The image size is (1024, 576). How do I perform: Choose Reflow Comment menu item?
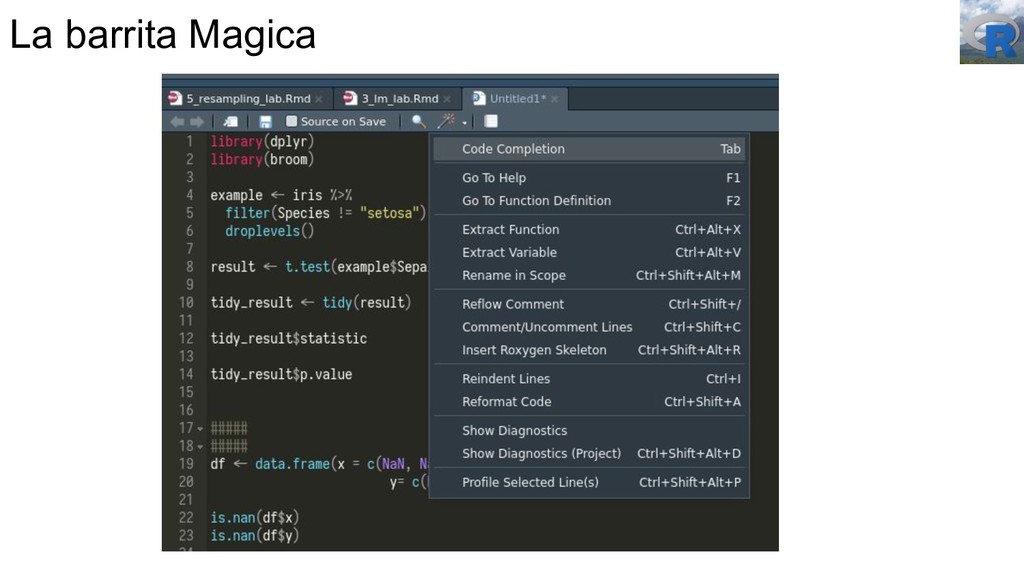pos(589,304)
